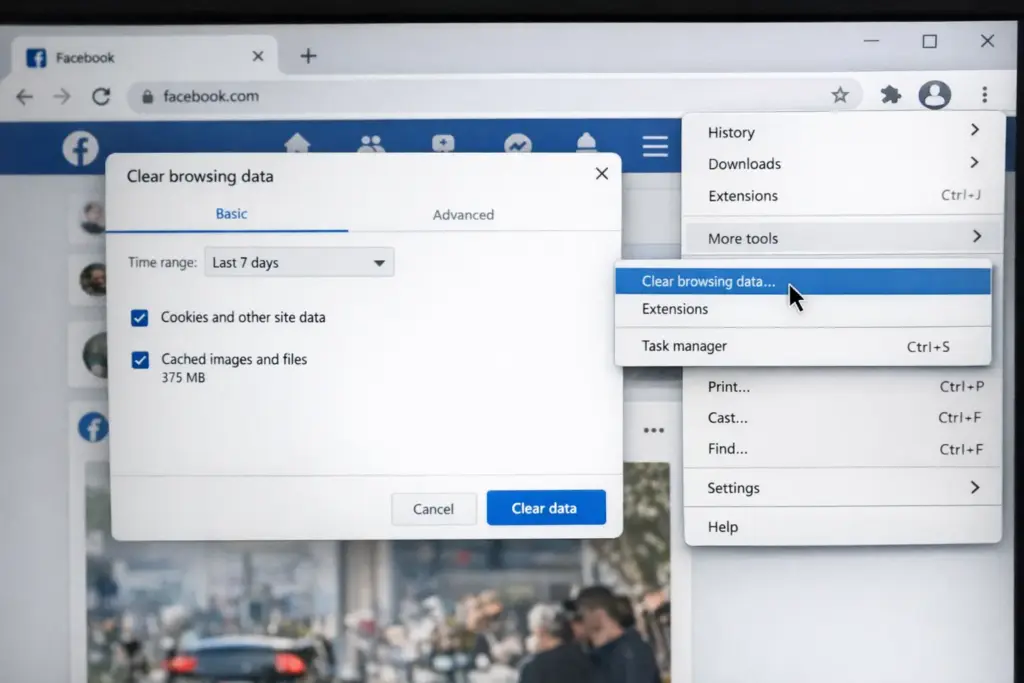
Task: Select the Facebook Home icon
Action: 297,144
